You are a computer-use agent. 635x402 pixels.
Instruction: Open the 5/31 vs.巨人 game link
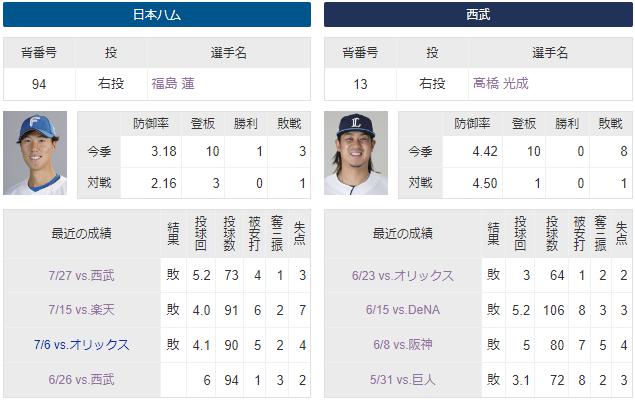click(x=403, y=380)
